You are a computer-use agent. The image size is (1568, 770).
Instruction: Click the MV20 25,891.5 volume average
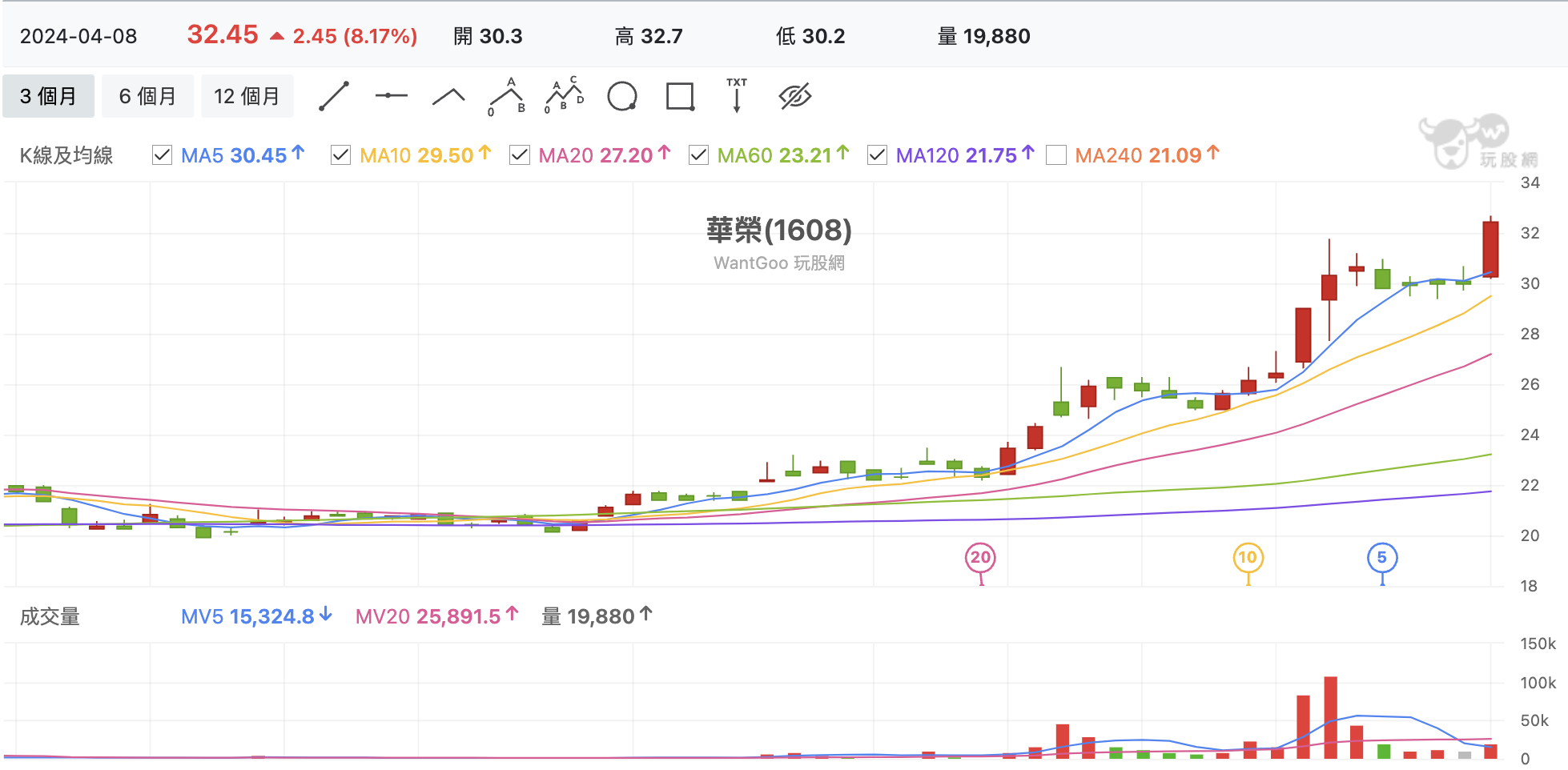click(x=437, y=616)
